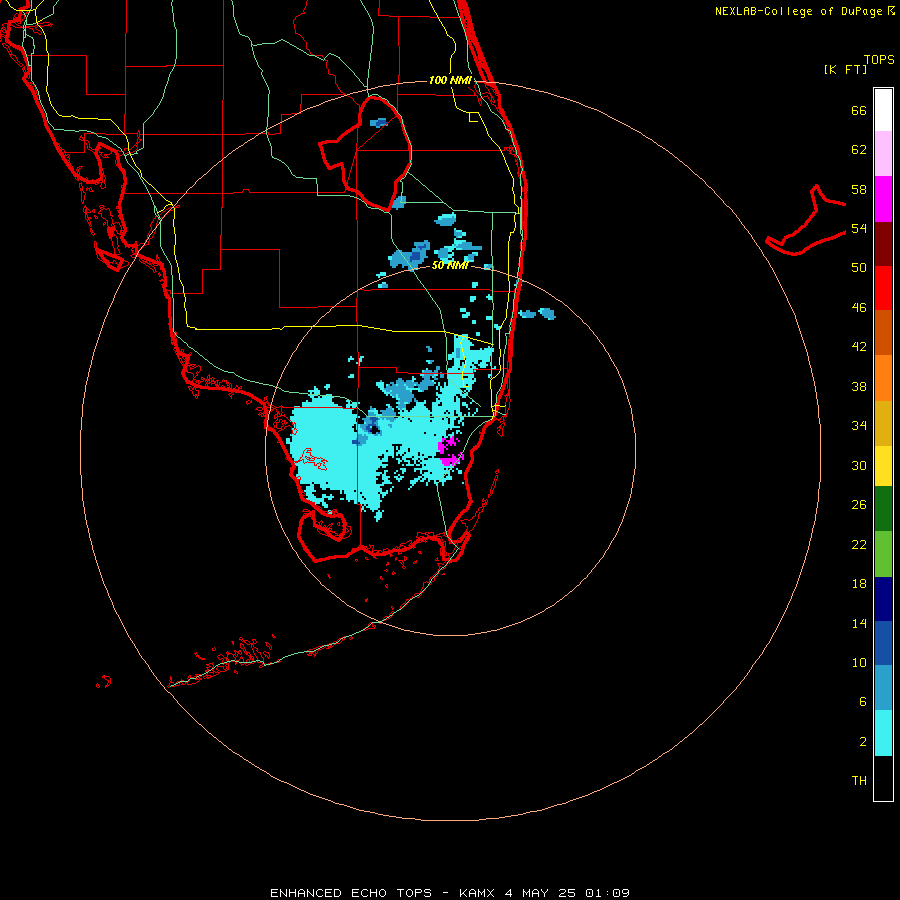Click the legend value 50
Screen dimensions: 900x900
(x=859, y=268)
